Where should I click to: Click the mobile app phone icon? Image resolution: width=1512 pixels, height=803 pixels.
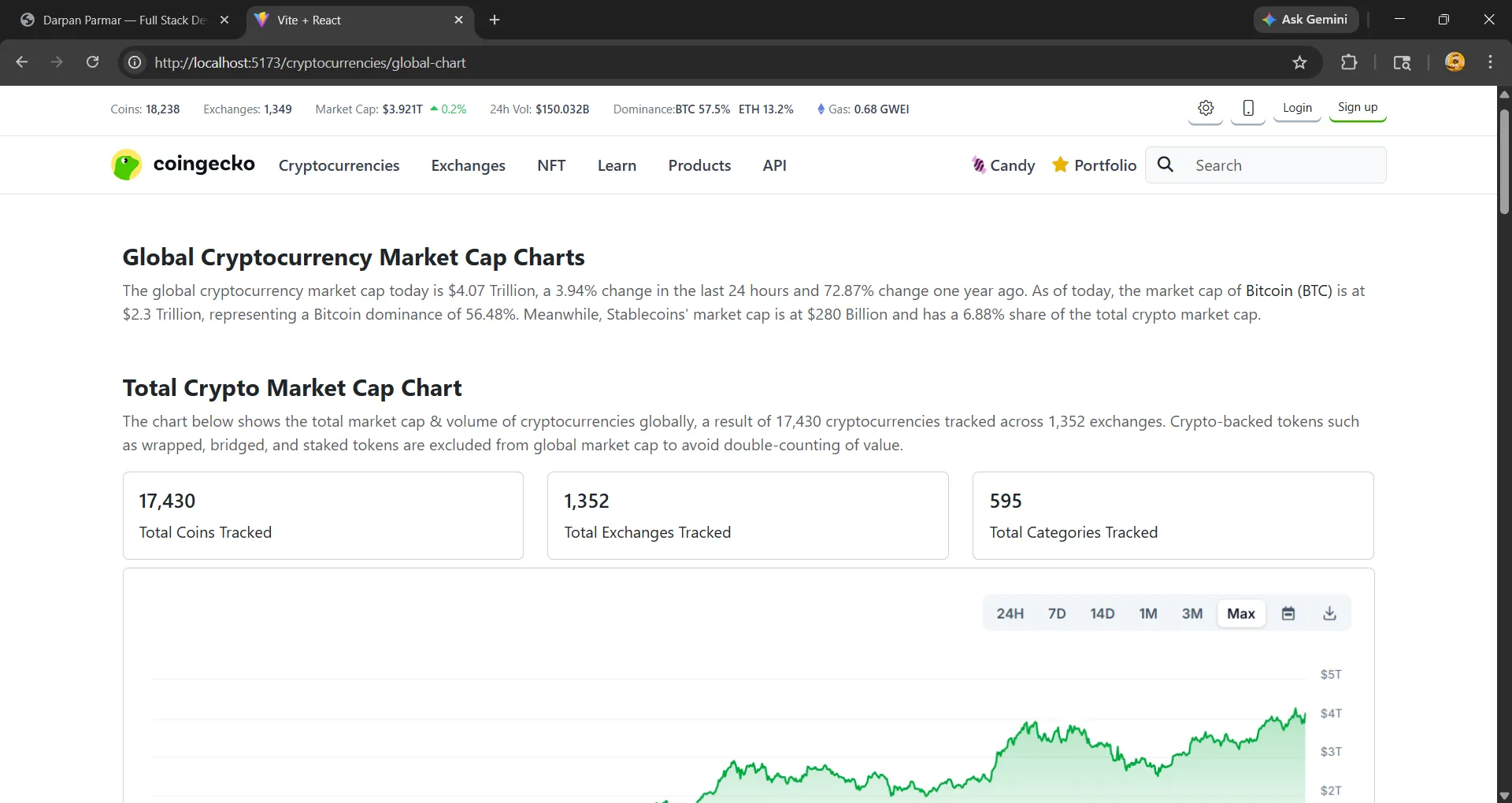(1248, 108)
